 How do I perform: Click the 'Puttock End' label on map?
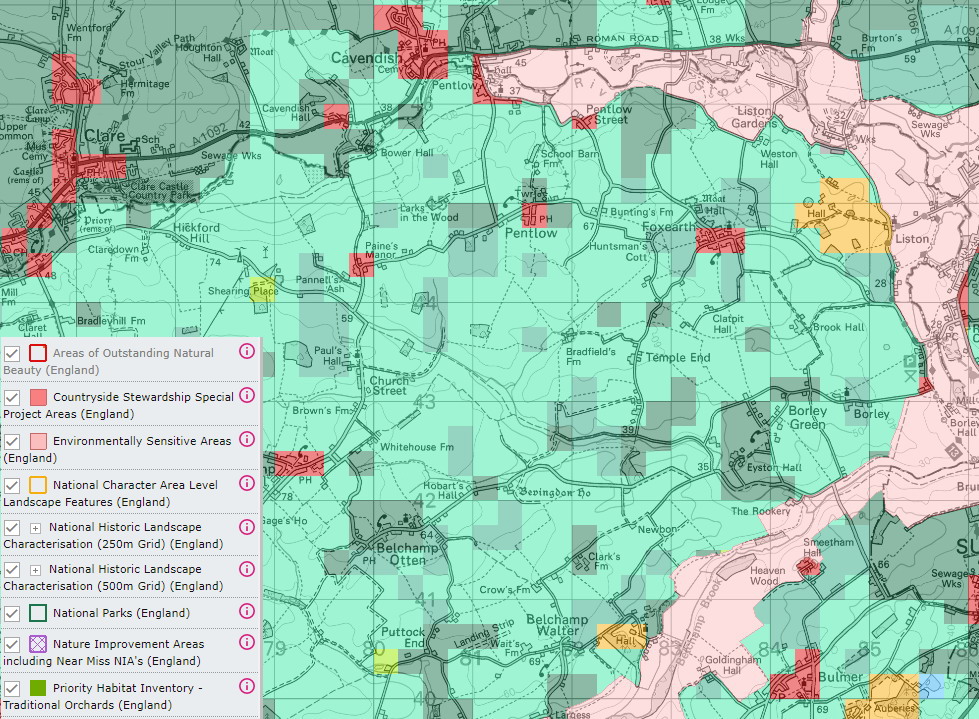(x=403, y=637)
